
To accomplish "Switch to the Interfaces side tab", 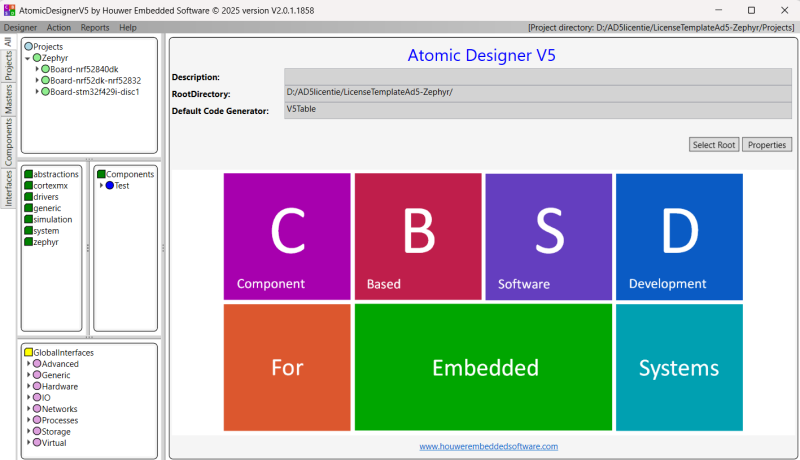I will pos(8,189).
